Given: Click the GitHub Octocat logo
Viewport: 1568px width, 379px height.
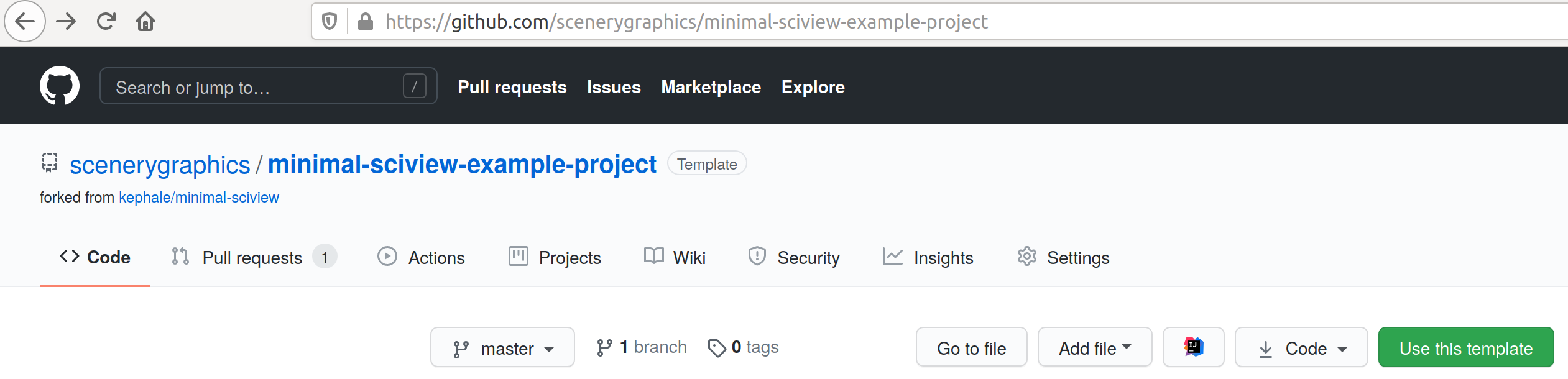Looking at the screenshot, I should (60, 86).
